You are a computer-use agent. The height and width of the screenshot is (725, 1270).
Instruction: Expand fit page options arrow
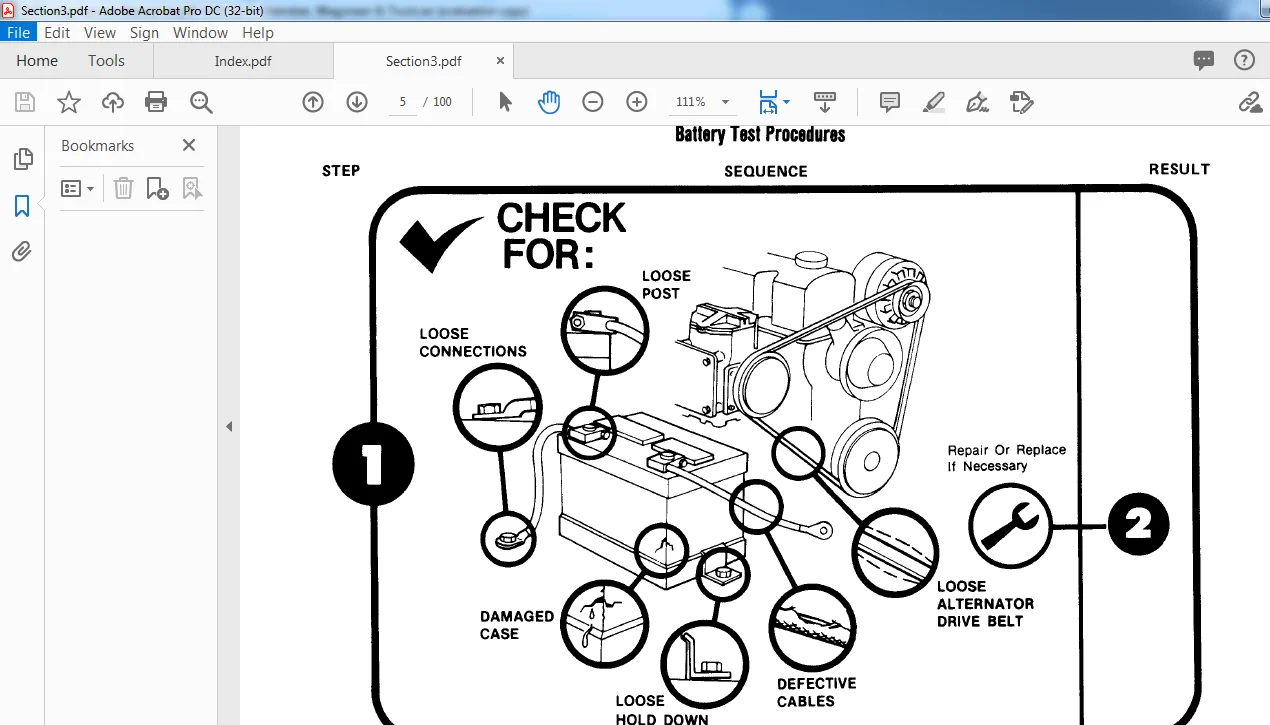click(x=786, y=102)
